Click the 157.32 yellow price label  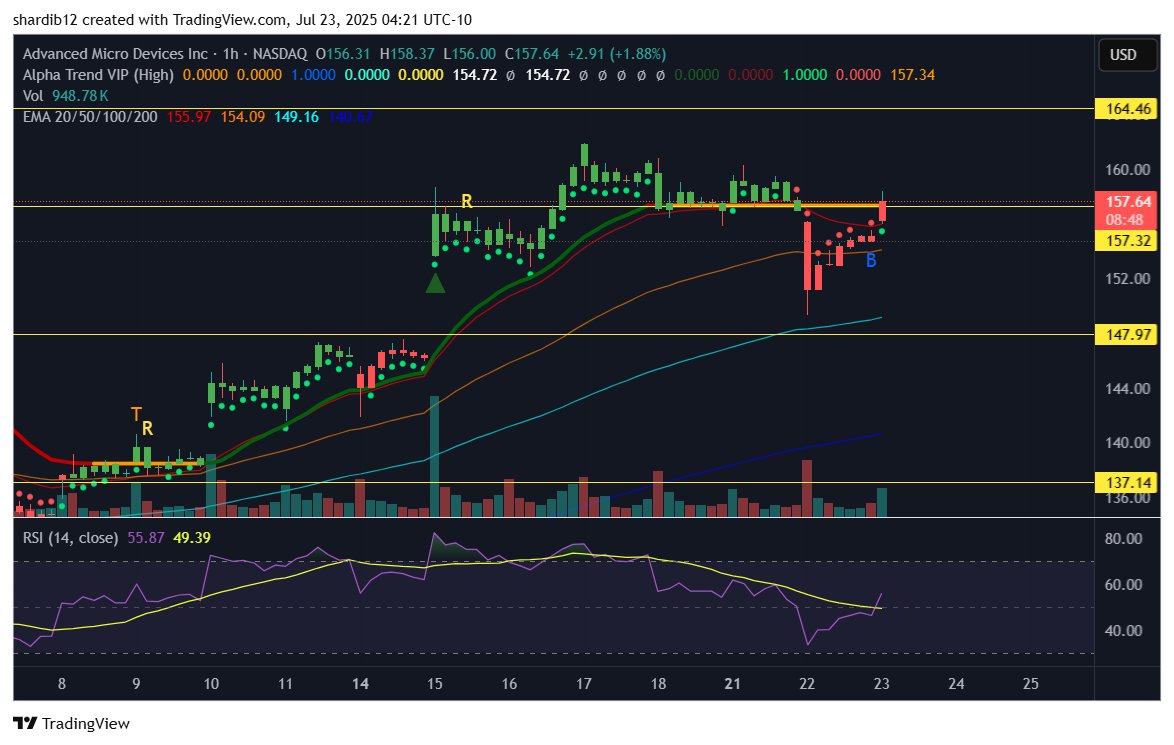[1127, 240]
